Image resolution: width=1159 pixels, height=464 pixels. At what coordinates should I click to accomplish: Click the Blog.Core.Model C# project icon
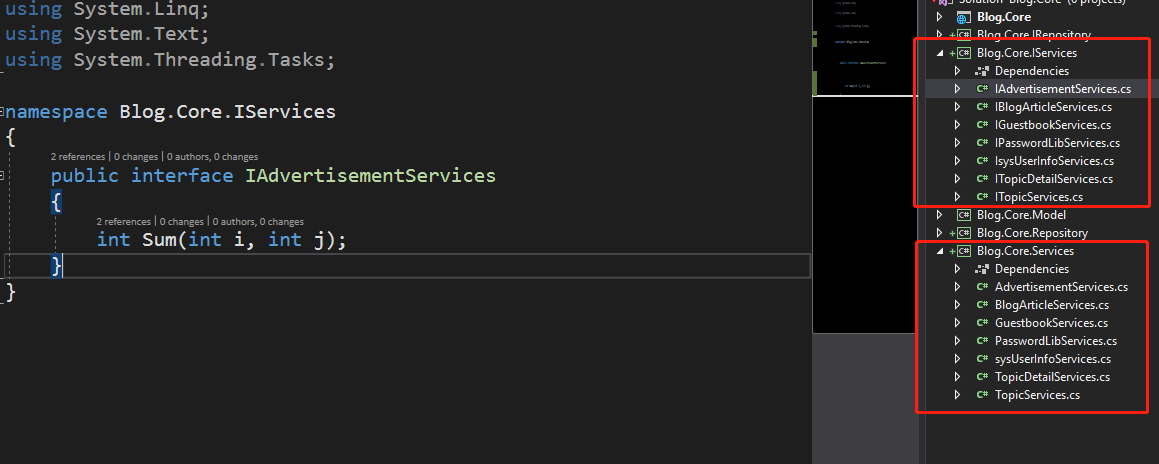point(965,215)
